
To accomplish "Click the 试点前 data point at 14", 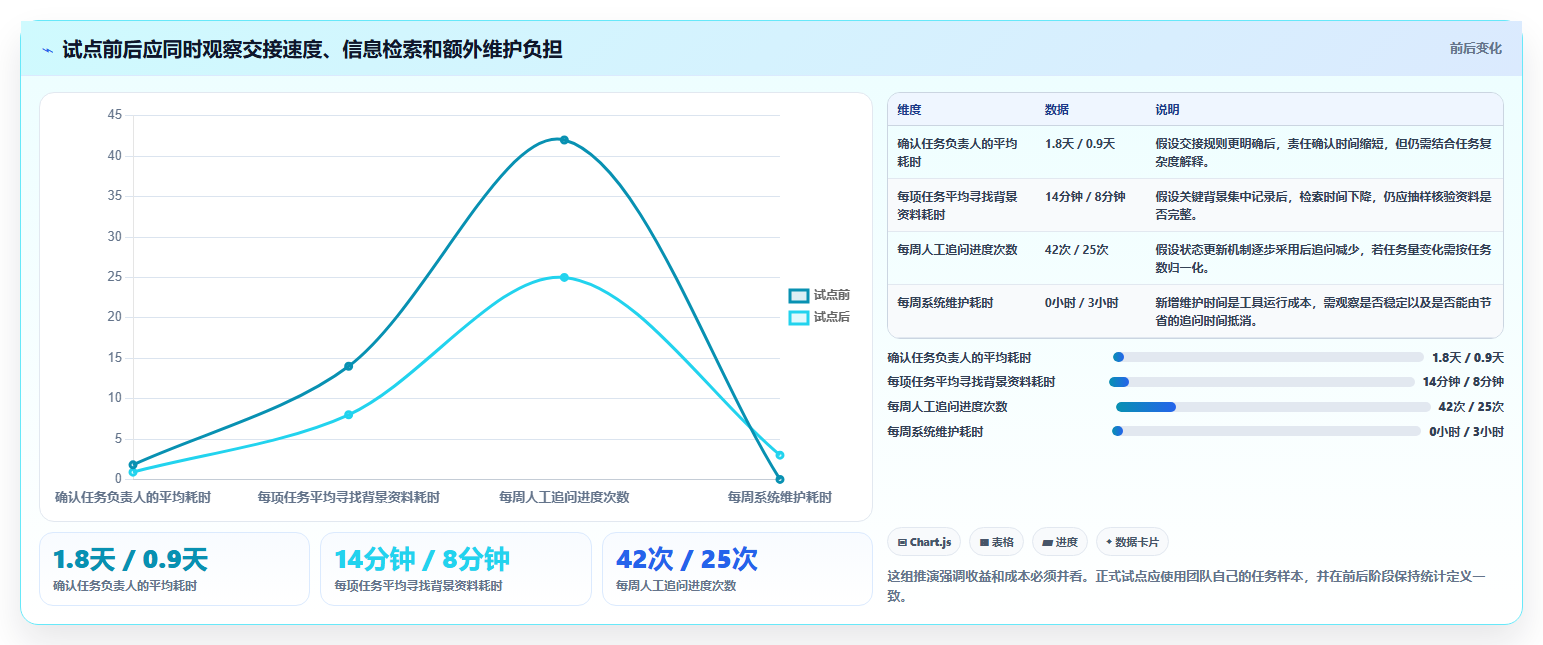I will (x=348, y=366).
